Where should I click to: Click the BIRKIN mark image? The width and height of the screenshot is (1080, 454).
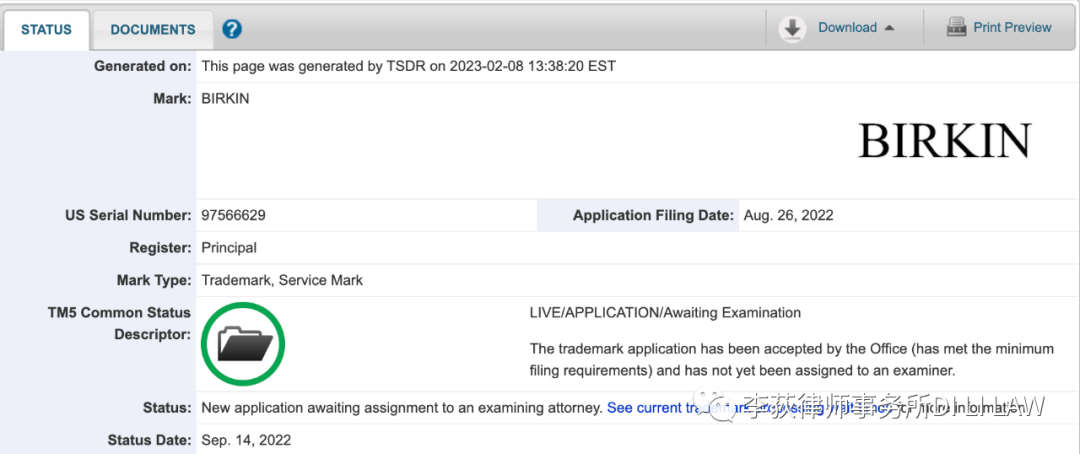944,141
